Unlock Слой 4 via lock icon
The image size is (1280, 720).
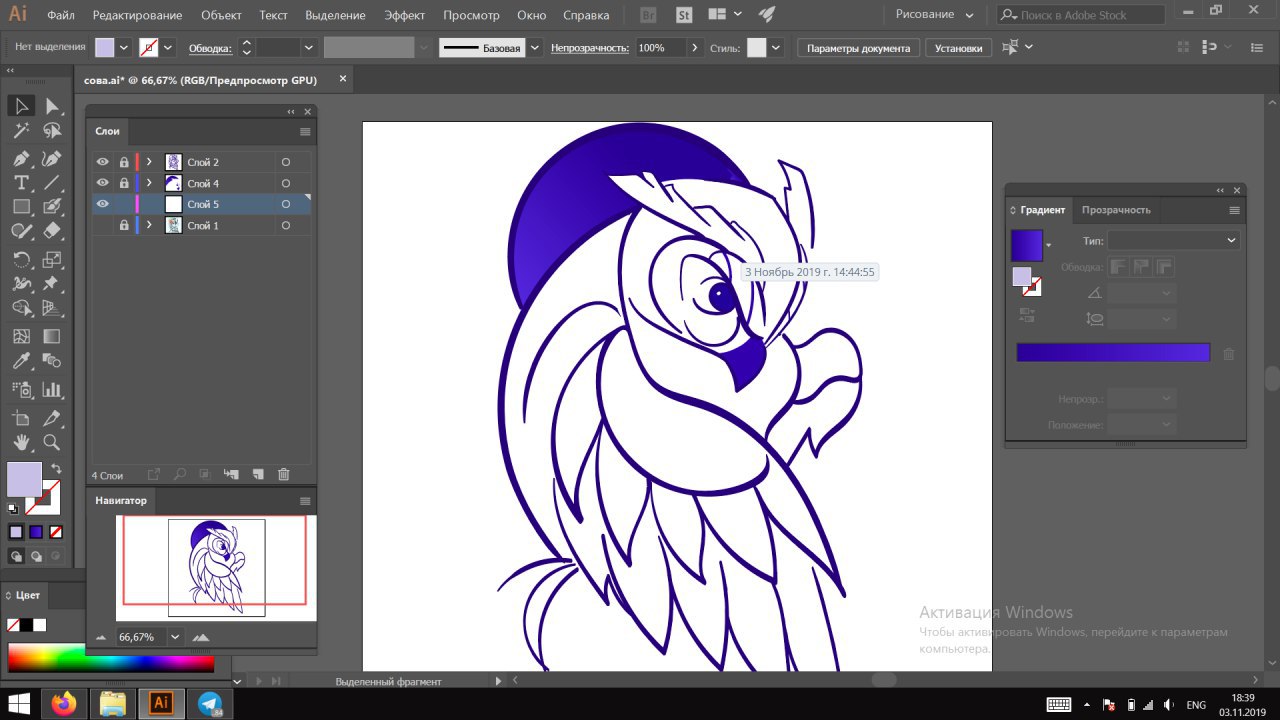pyautogui.click(x=124, y=183)
